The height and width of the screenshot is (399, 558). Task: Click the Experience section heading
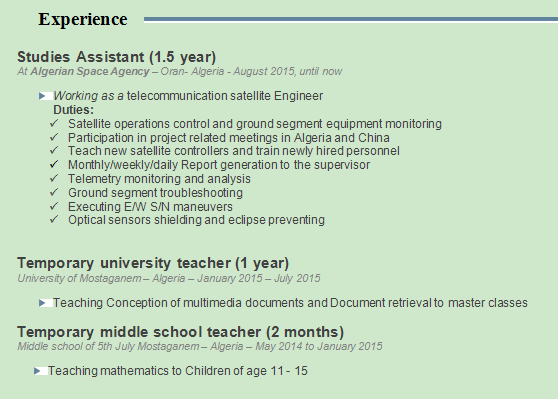83,20
